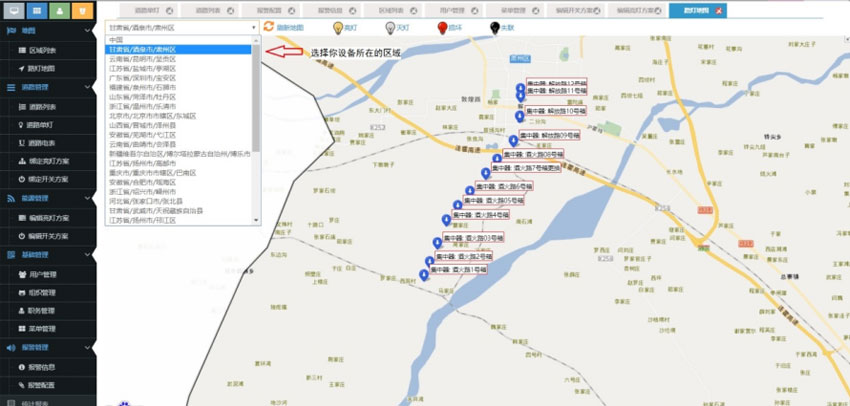Click the white 灭灯 lightbulb icon
Image resolution: width=850 pixels, height=406 pixels.
click(x=390, y=25)
